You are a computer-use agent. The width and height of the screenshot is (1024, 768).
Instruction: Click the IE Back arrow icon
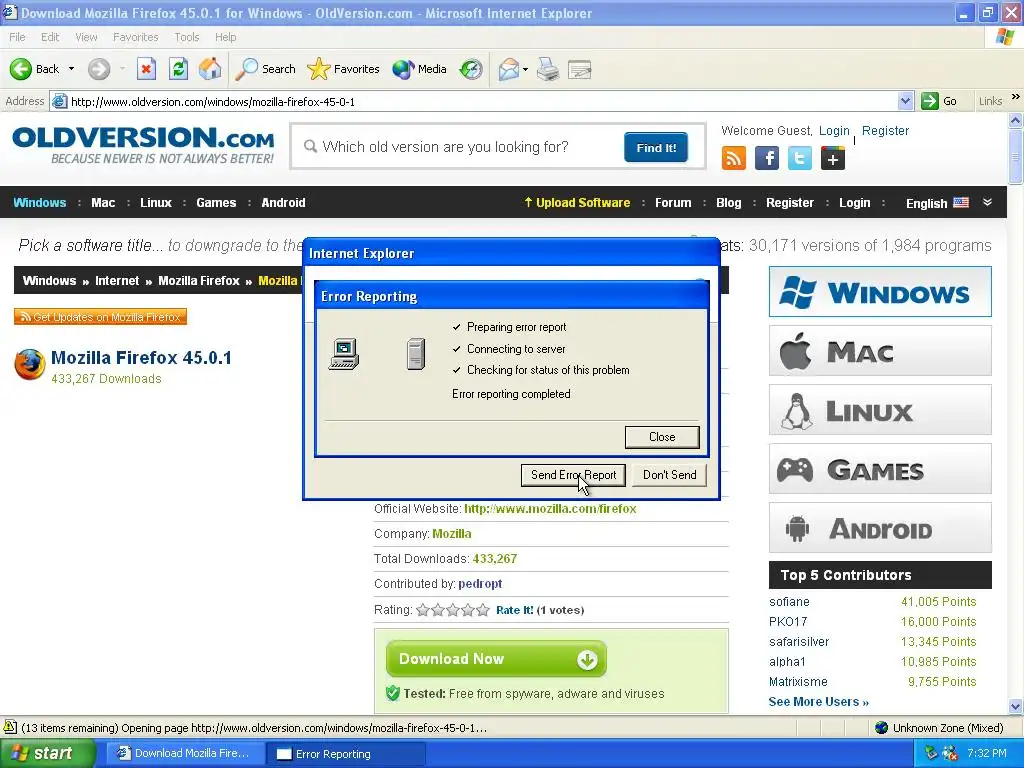coord(20,69)
